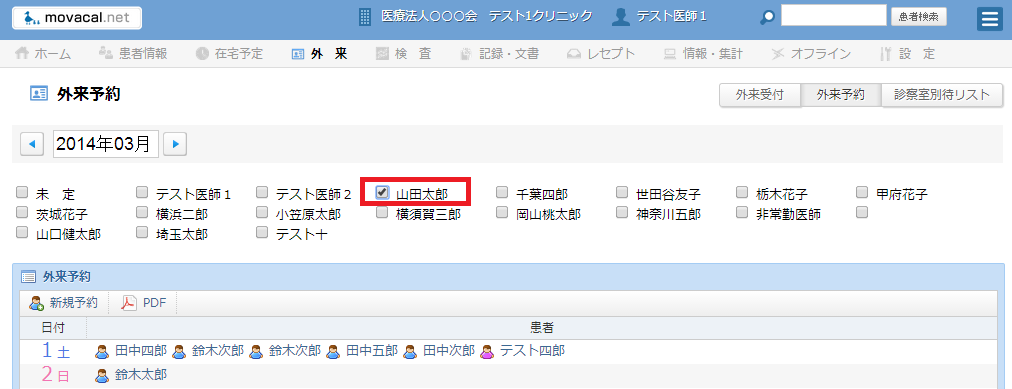Open patient テスト四郎 link
The height and width of the screenshot is (389, 1012).
click(x=532, y=352)
